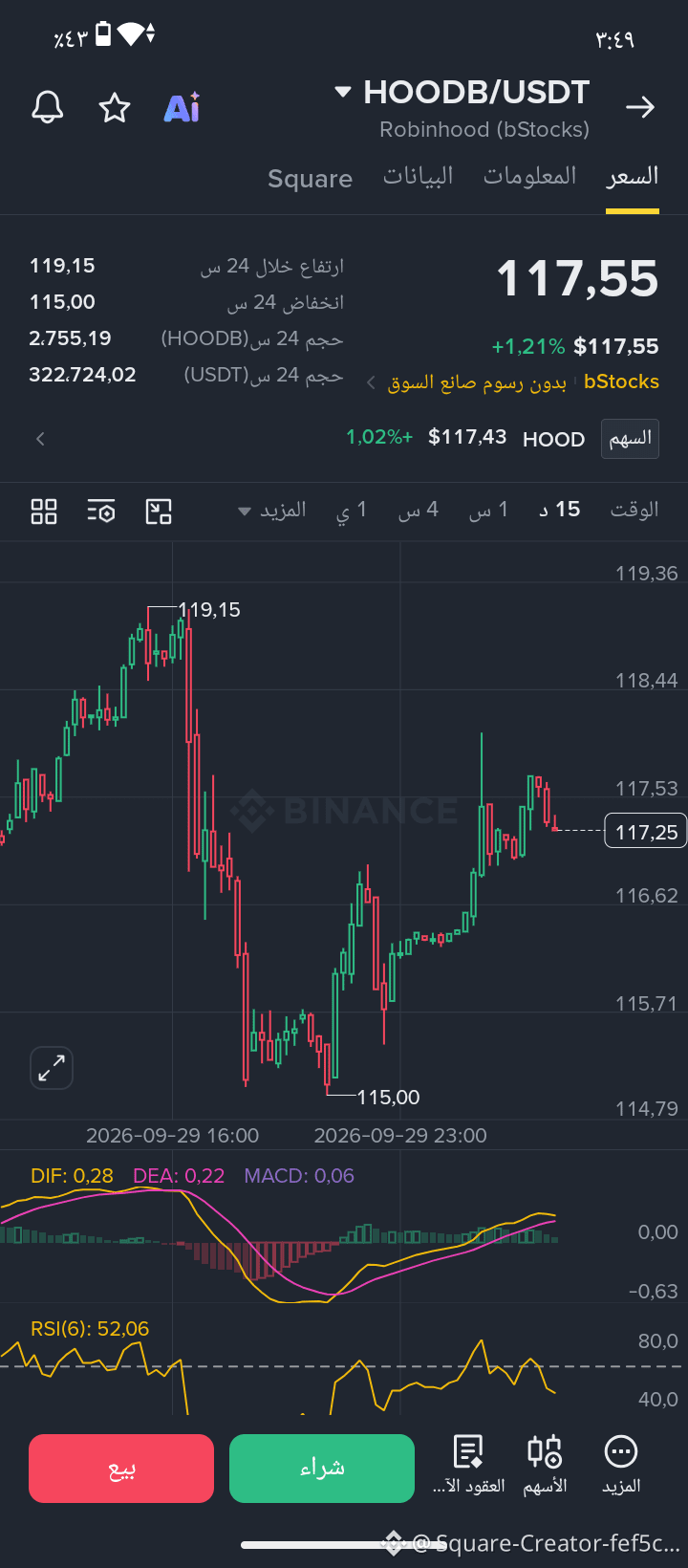Tap the red بيع sell button

121,1469
